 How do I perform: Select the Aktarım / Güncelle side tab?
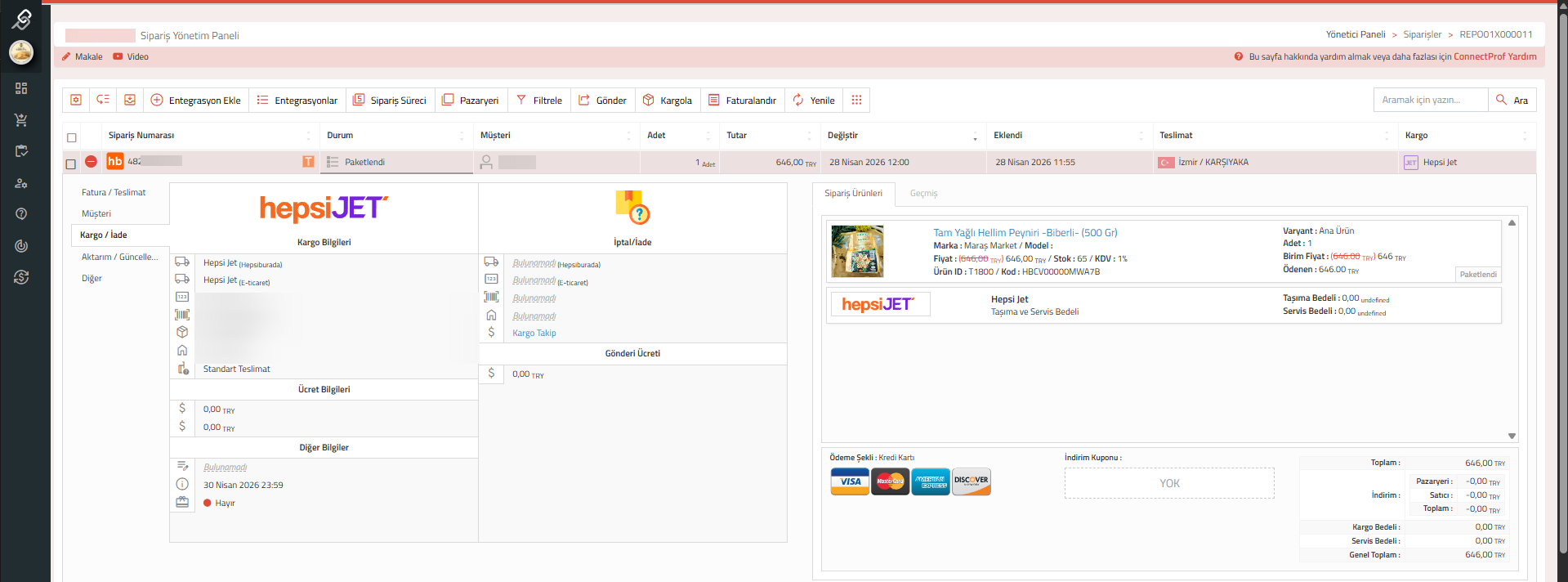click(x=119, y=257)
